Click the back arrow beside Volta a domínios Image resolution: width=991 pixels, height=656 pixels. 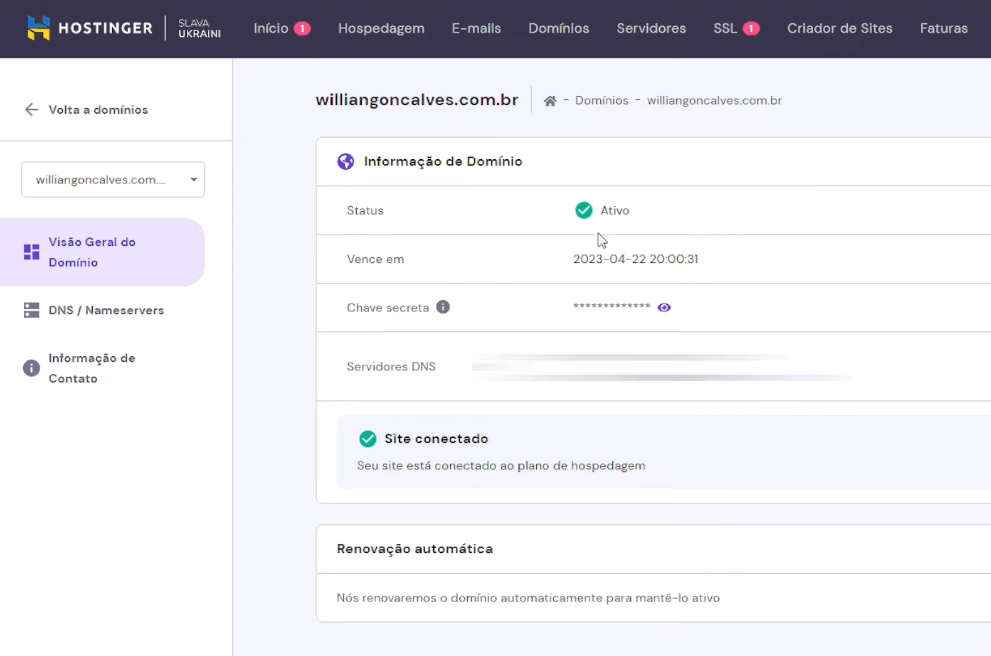pos(31,109)
